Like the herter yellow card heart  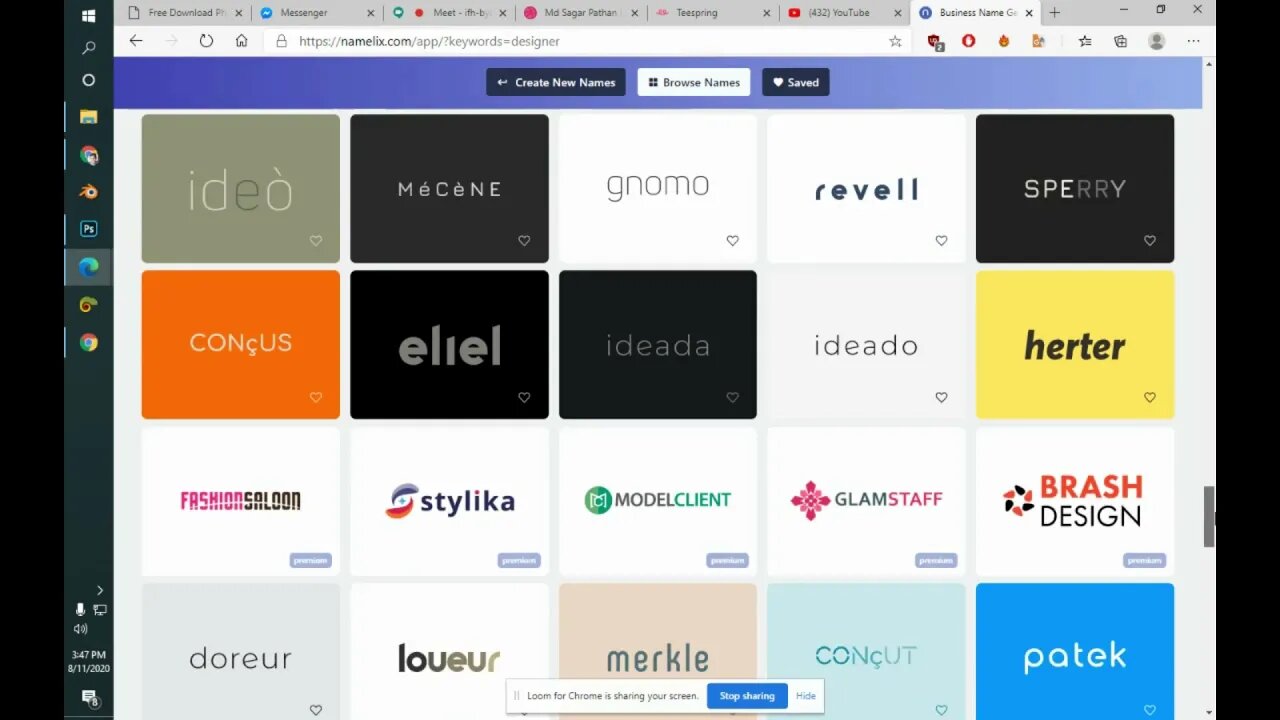coord(1150,397)
